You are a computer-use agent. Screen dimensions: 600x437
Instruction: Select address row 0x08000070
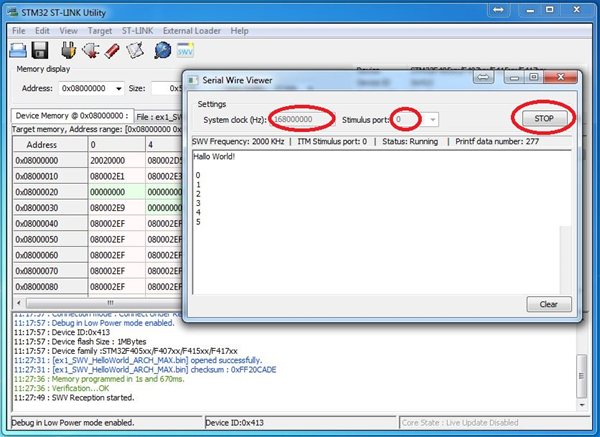[x=50, y=271]
